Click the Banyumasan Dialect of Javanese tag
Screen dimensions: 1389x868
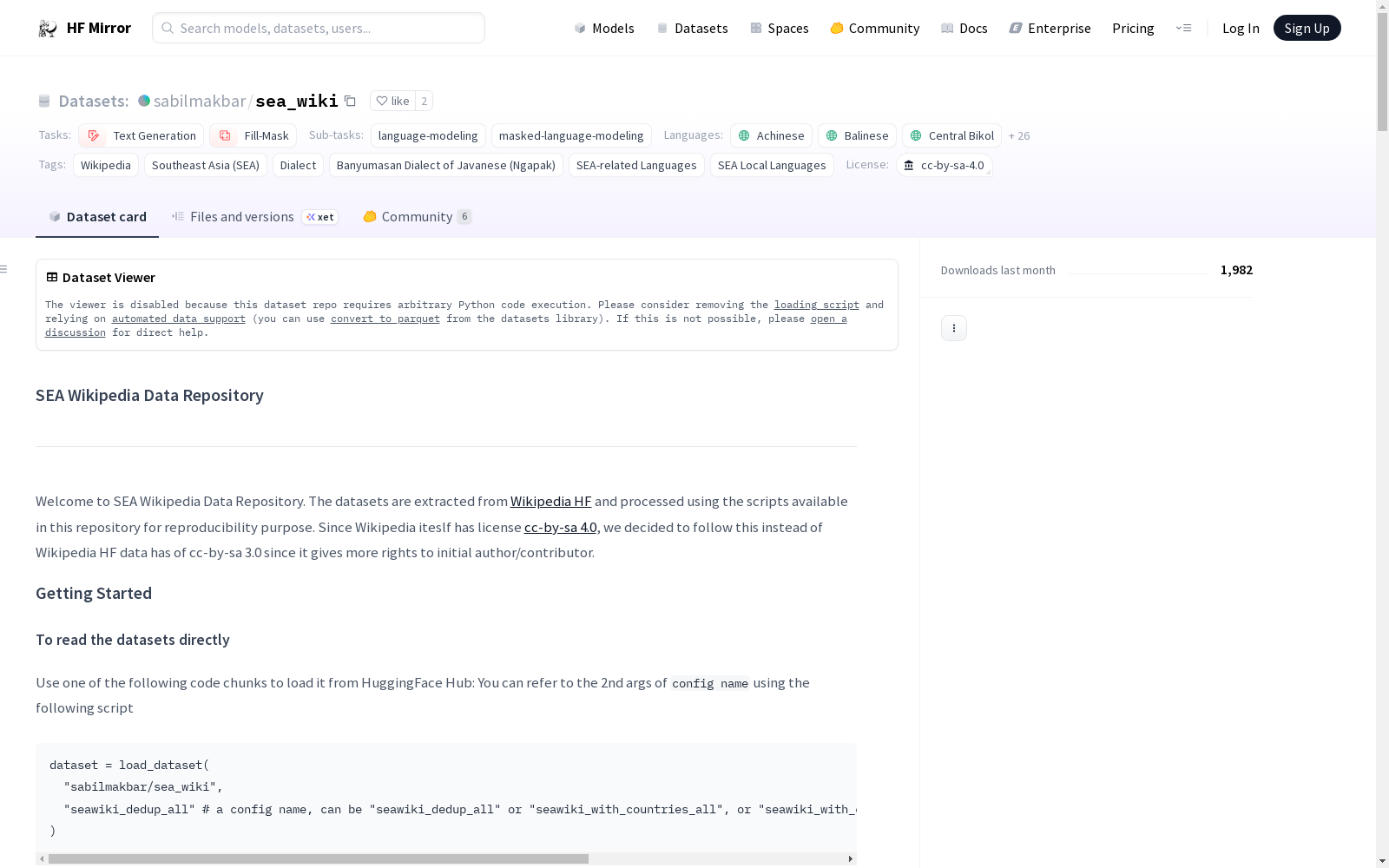coord(446,165)
